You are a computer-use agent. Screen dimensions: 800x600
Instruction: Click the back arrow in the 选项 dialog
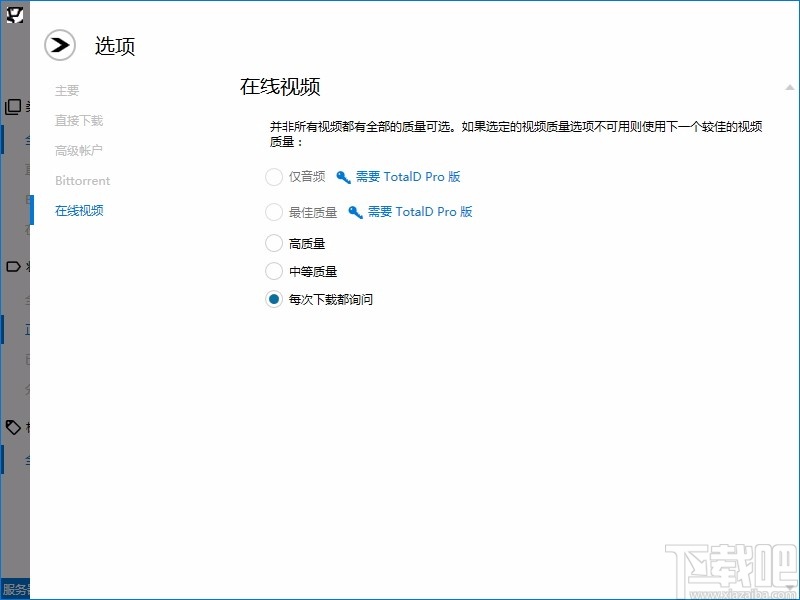coord(59,45)
